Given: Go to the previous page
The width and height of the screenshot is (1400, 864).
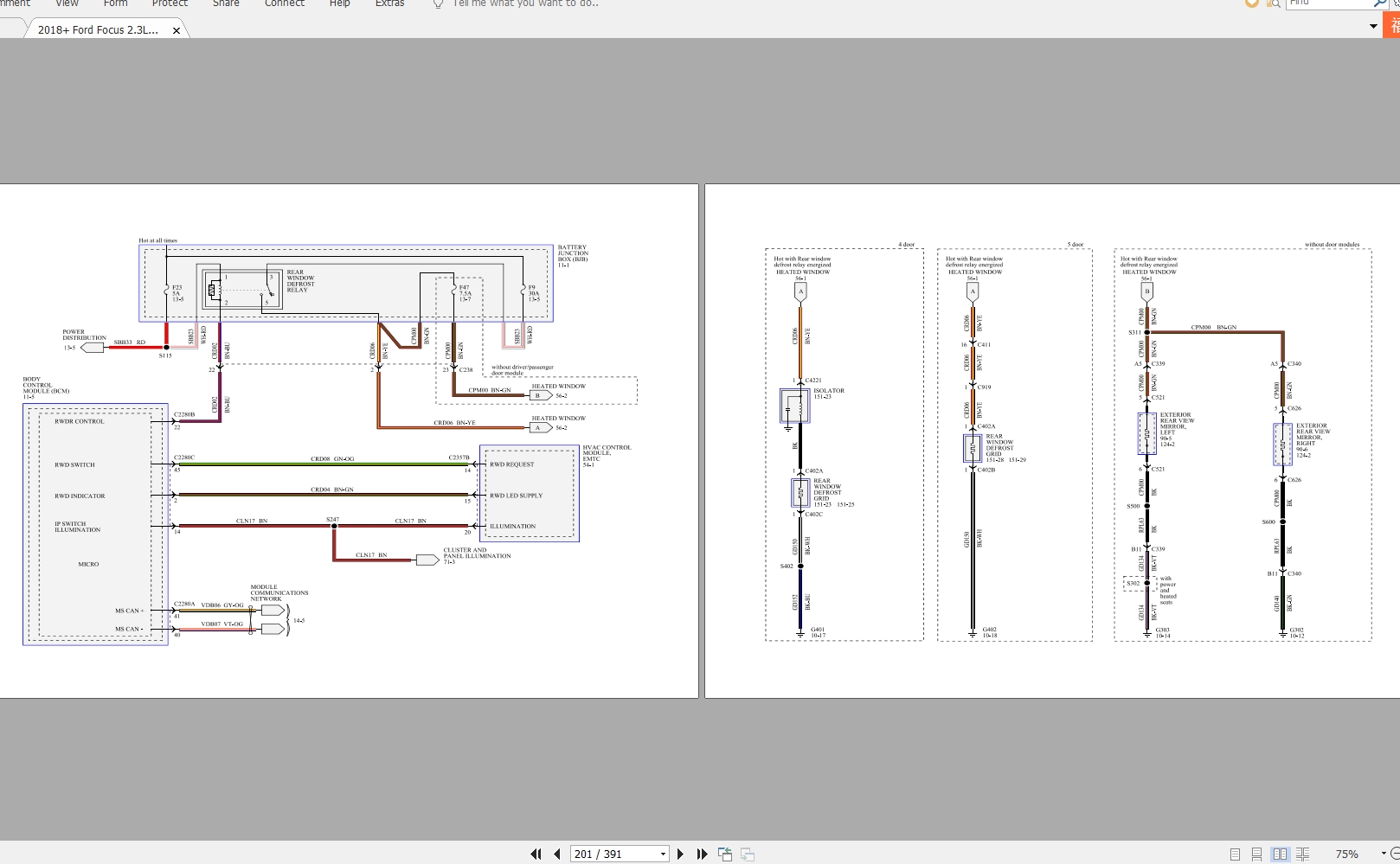Looking at the screenshot, I should (557, 854).
